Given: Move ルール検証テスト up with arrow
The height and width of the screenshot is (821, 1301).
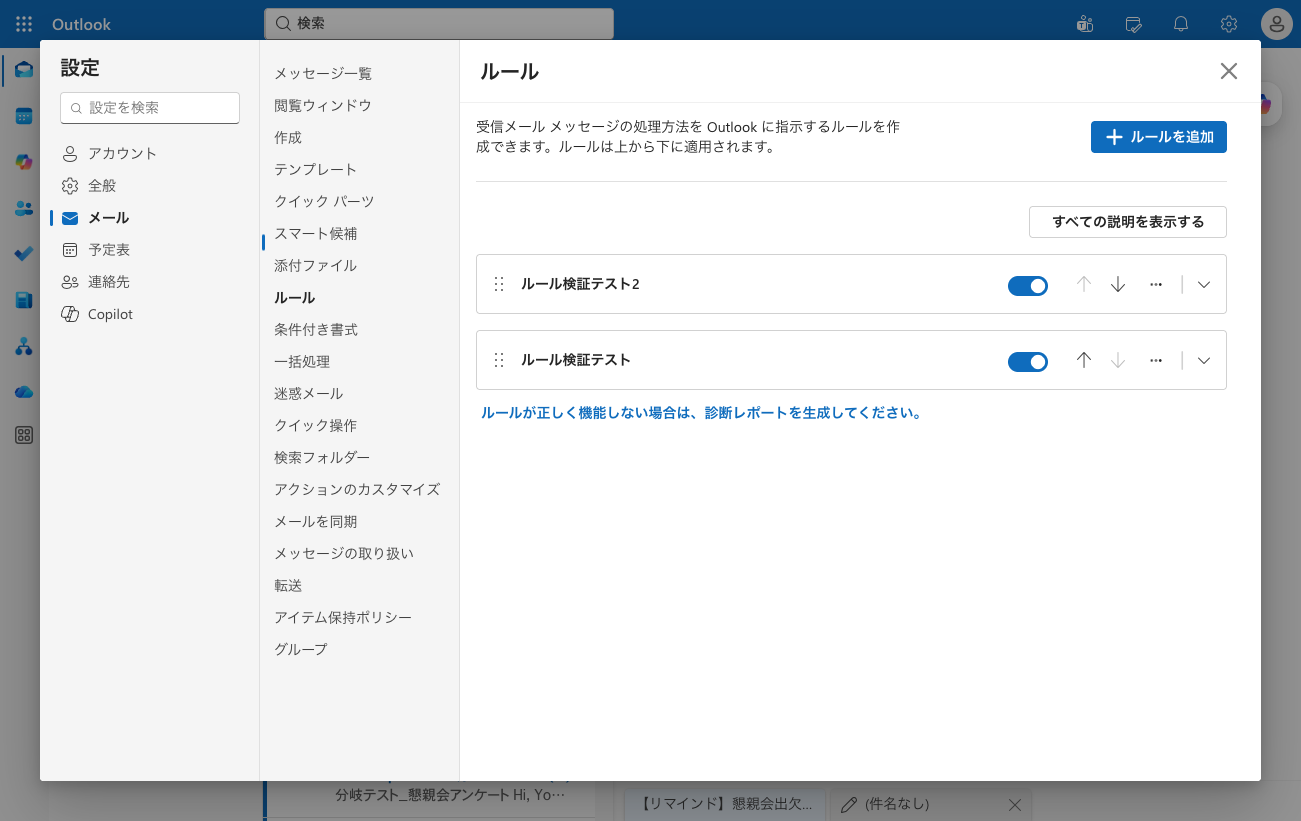Looking at the screenshot, I should coord(1084,360).
